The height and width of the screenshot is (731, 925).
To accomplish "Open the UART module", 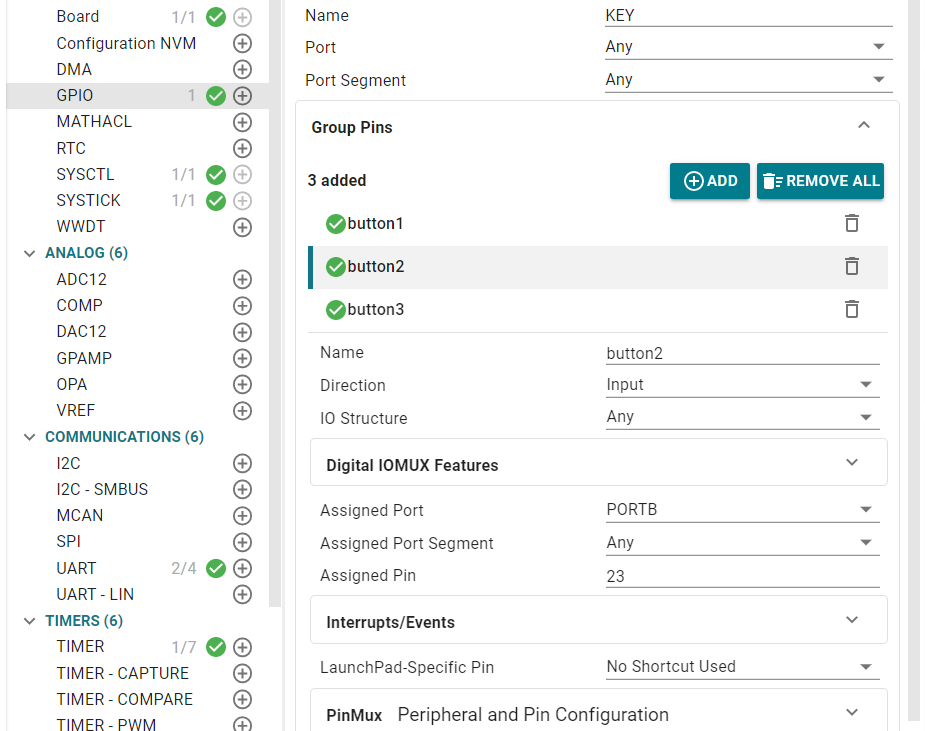I will pyautogui.click(x=76, y=568).
